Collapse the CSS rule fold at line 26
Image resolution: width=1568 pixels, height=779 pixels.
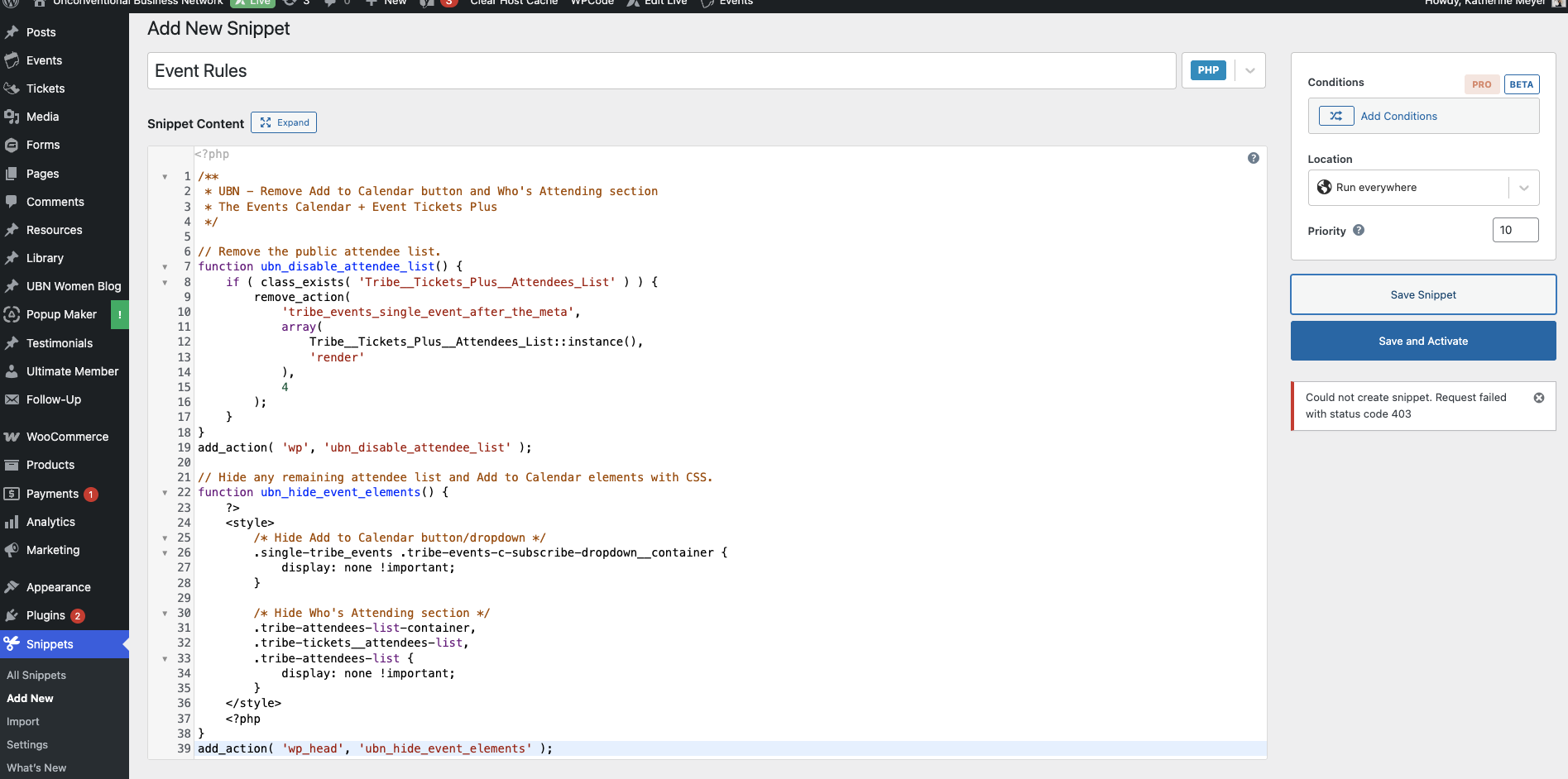[x=165, y=553]
